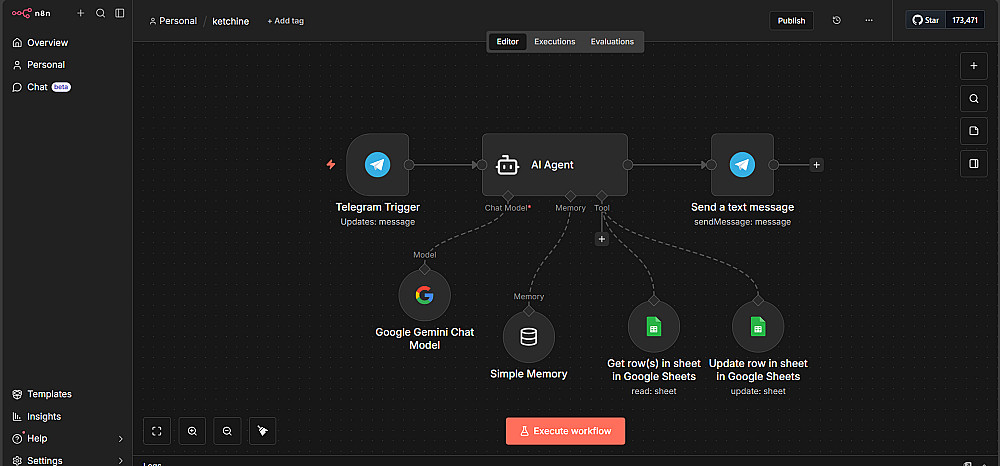Click the 173,471 star count
1000x466 pixels.
tap(965, 20)
